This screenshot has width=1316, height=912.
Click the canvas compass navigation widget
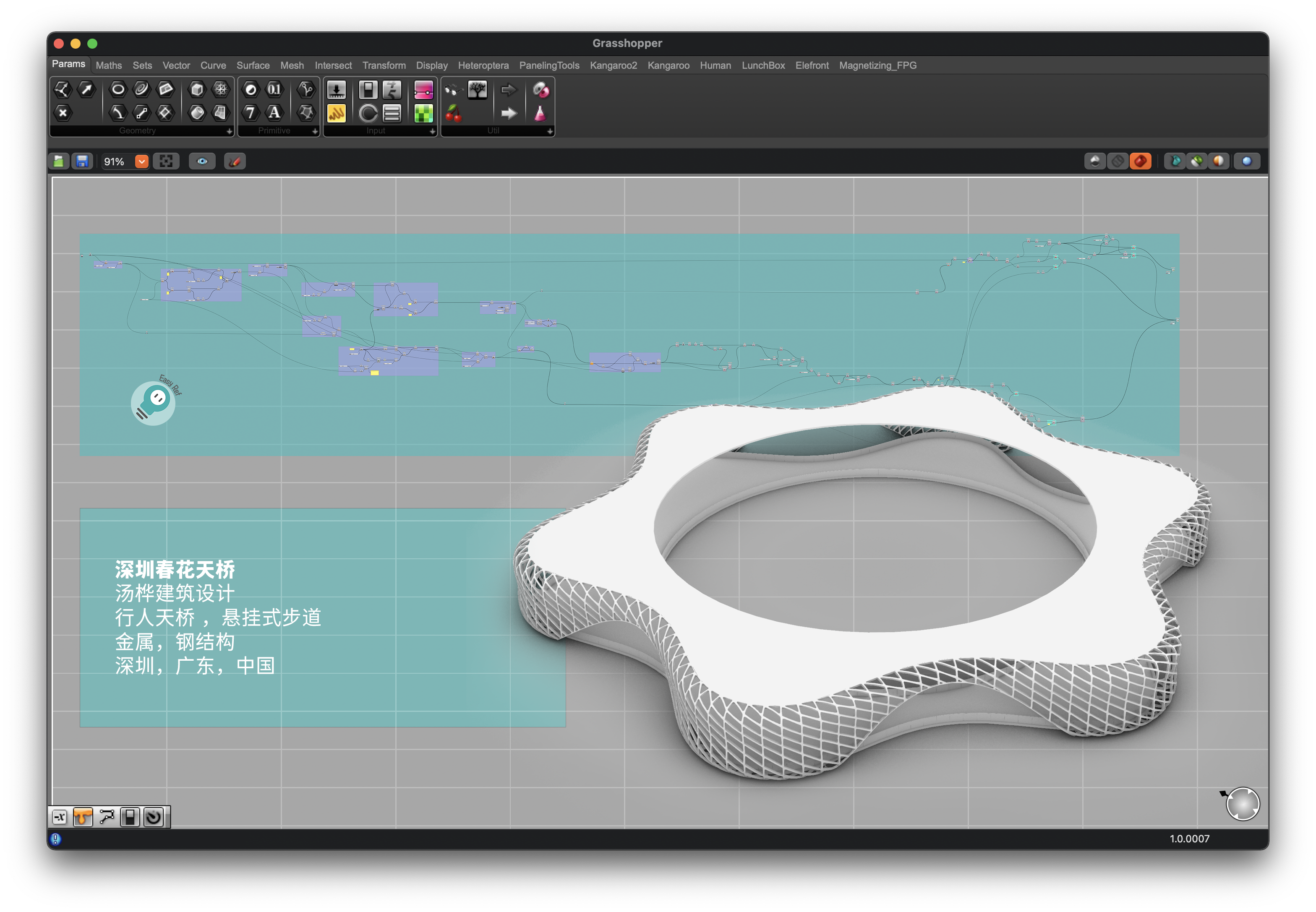pos(1243,805)
